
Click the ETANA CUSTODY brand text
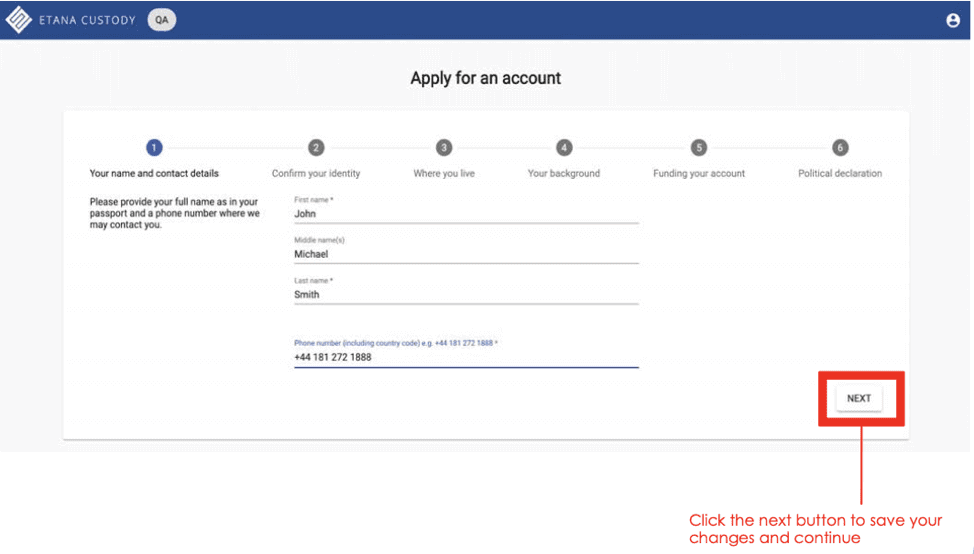tap(87, 20)
